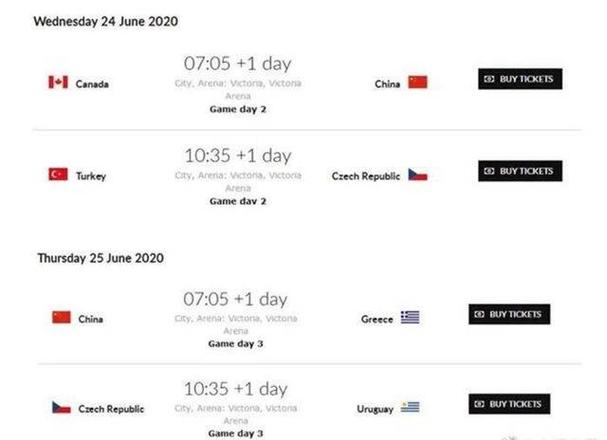Buy tickets for Turkey vs Czech Republic
The height and width of the screenshot is (440, 607).
pyautogui.click(x=519, y=171)
